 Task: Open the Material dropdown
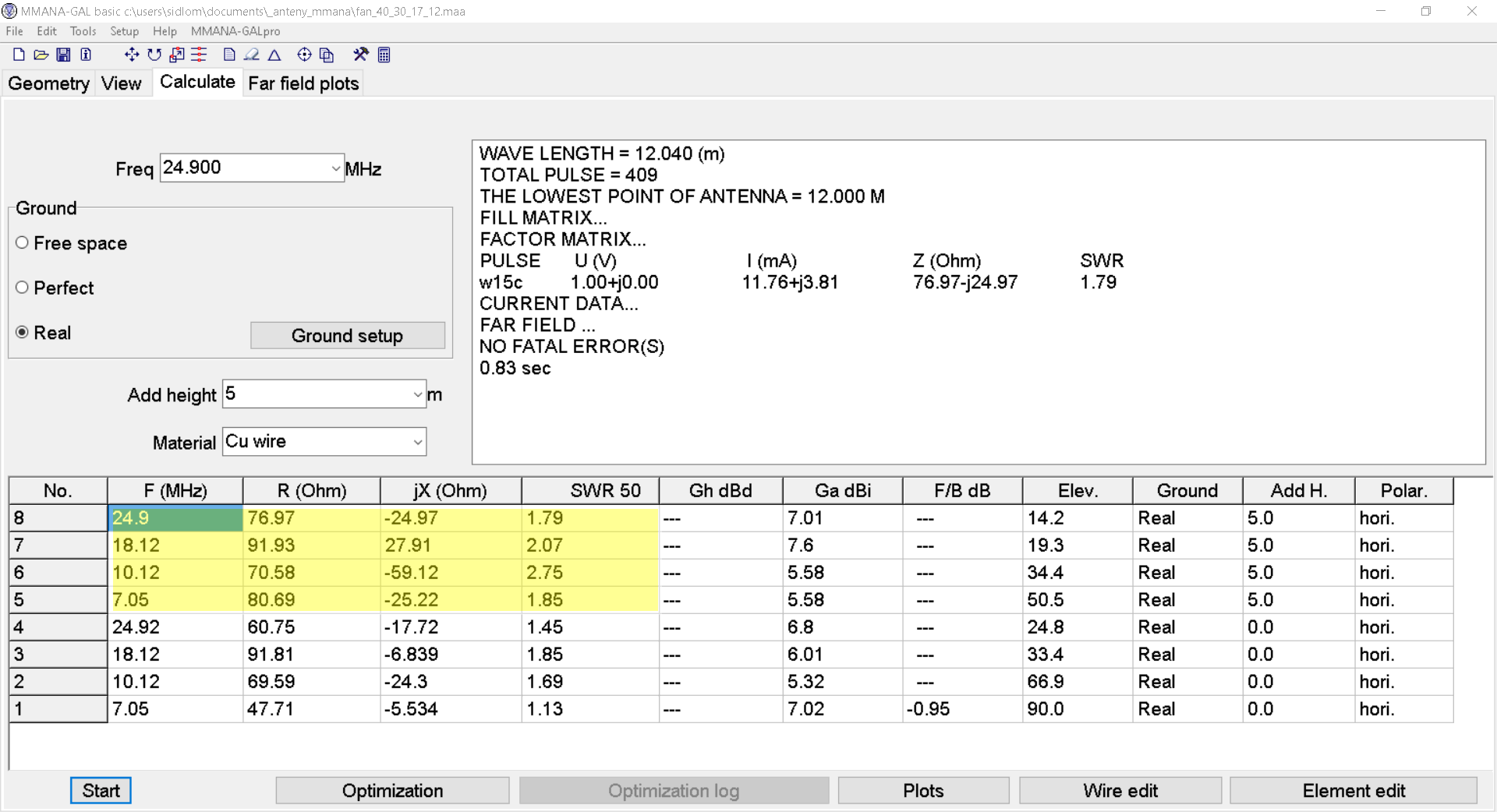418,443
